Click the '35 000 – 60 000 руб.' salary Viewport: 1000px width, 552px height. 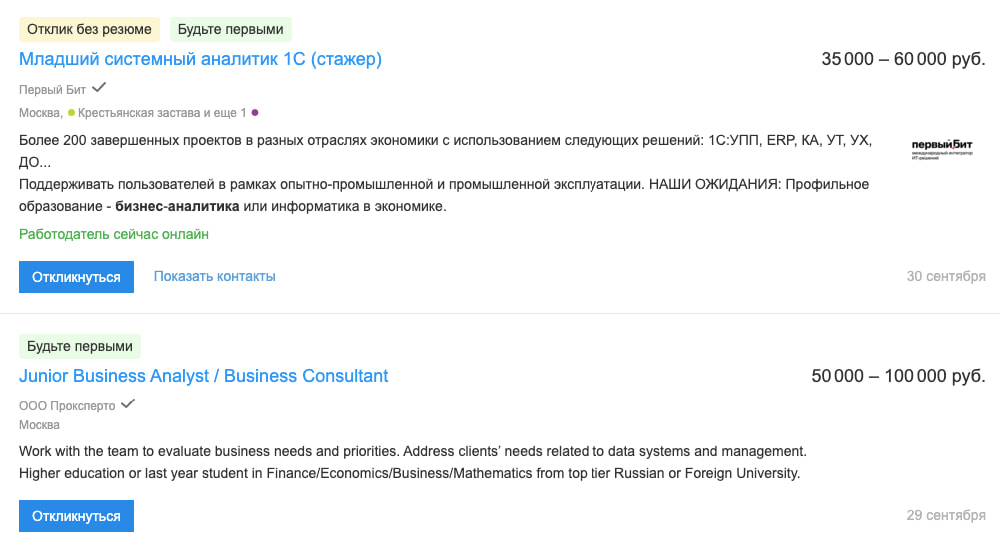[903, 60]
